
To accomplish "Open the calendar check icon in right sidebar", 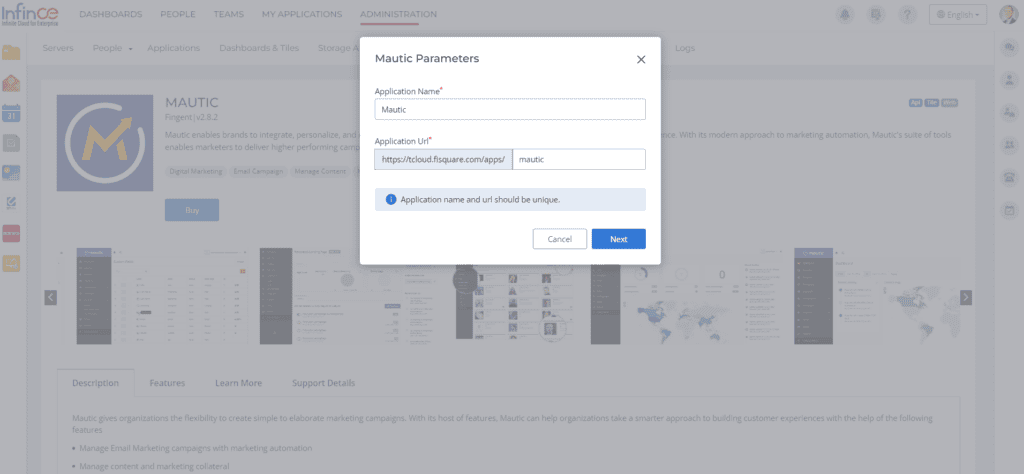I will coord(1009,210).
